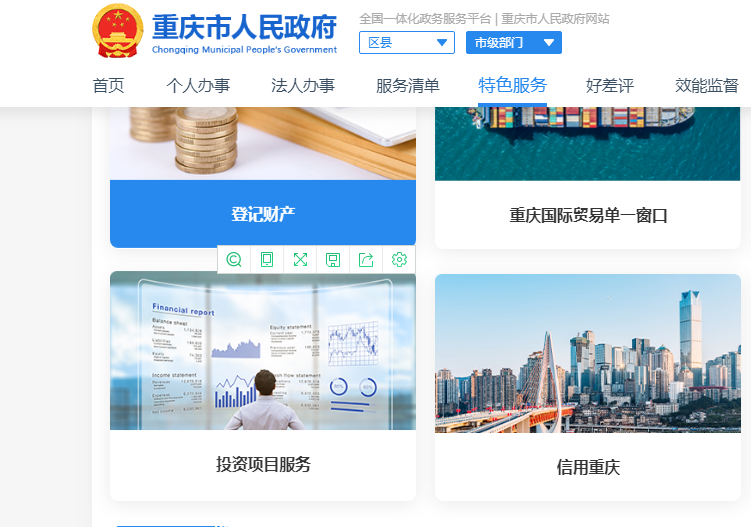Open the gear settings icon in floating toolbar

click(399, 260)
